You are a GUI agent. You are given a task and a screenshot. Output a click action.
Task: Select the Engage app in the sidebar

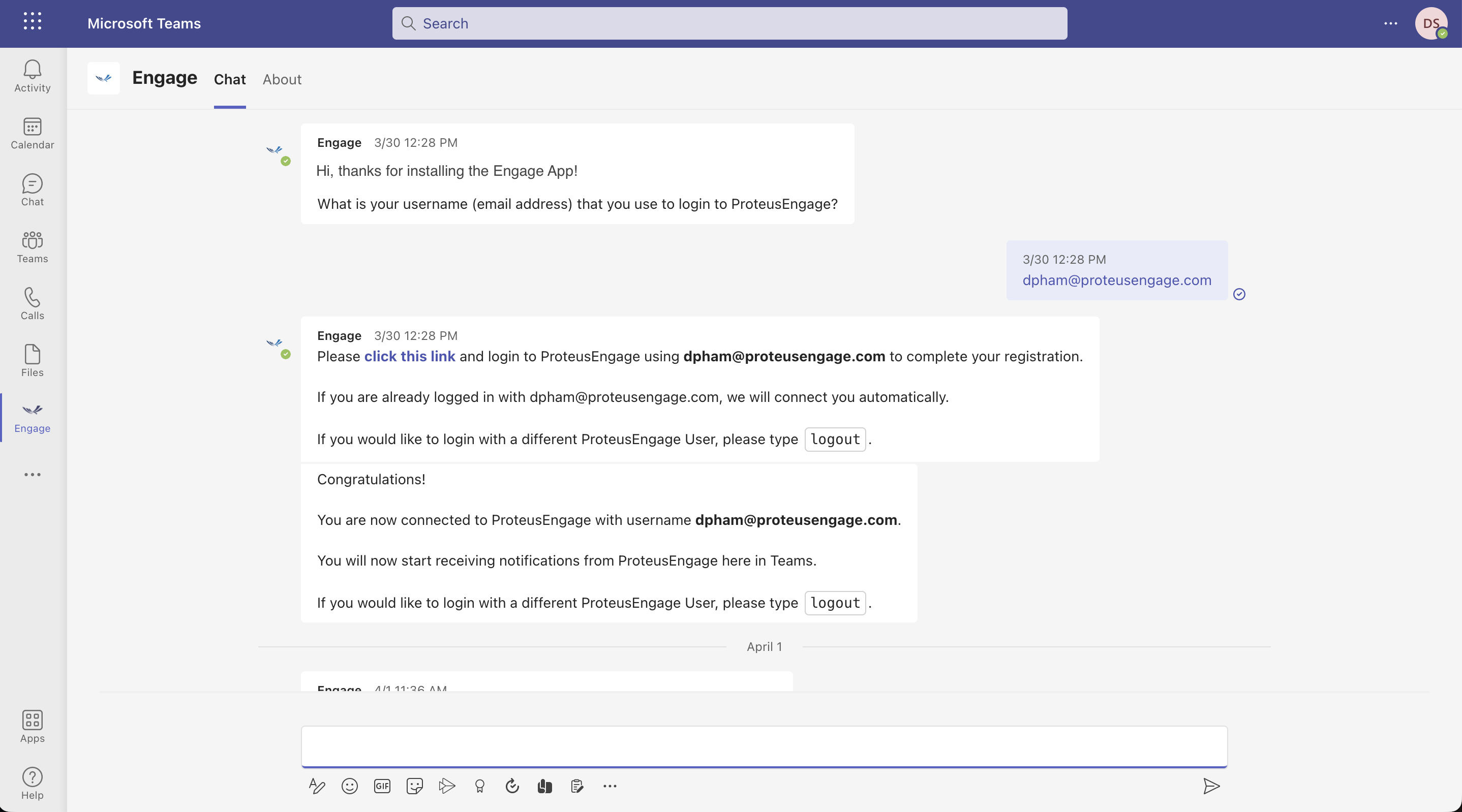[x=33, y=418]
